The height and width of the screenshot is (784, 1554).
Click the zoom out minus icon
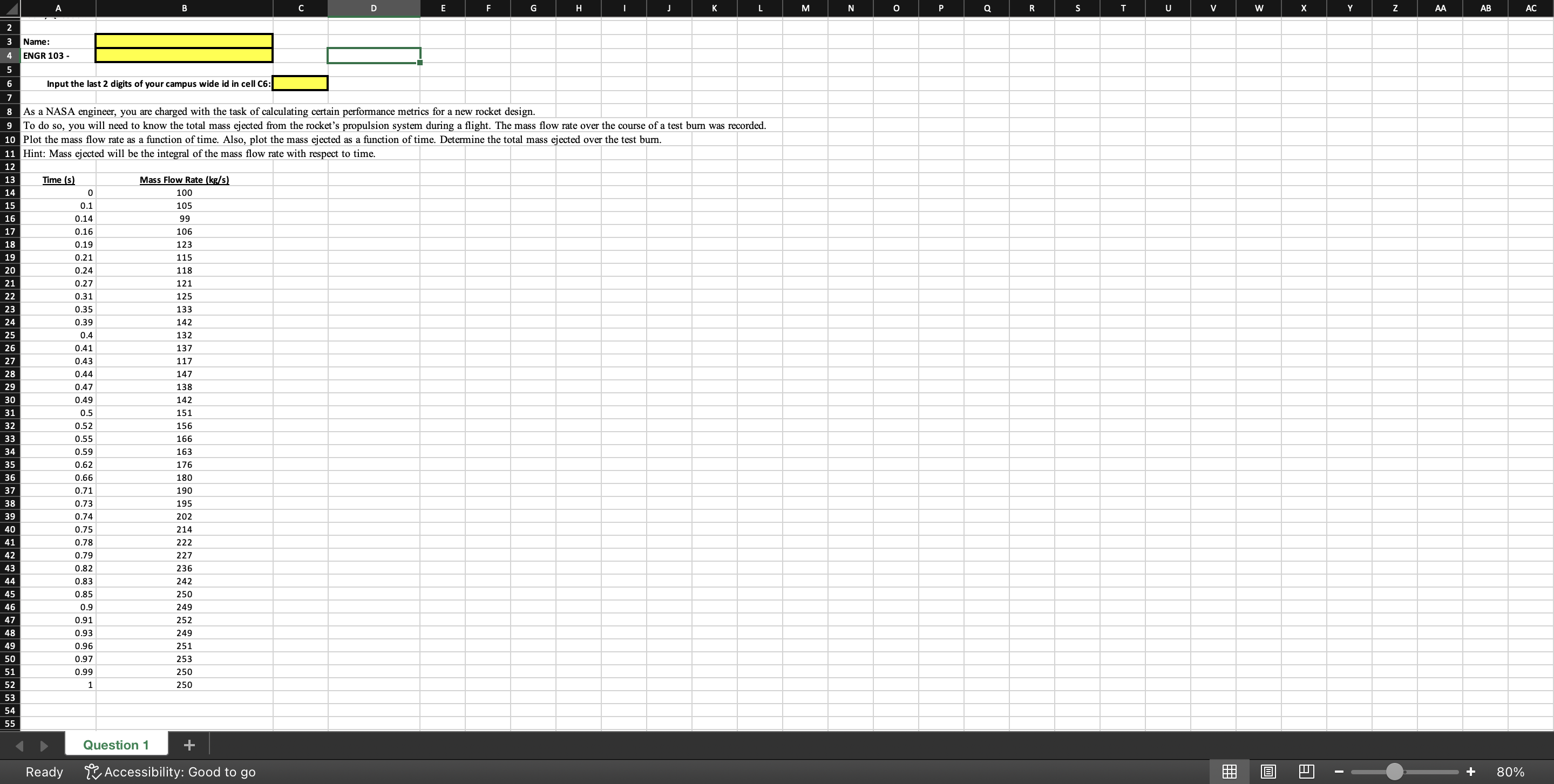pos(1339,772)
